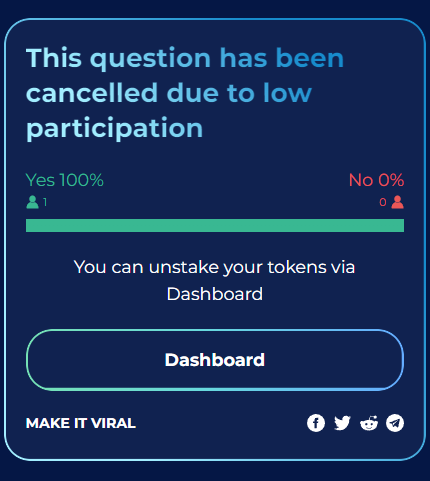430x481 pixels.
Task: Open the Dashboard button
Action: pos(215,360)
